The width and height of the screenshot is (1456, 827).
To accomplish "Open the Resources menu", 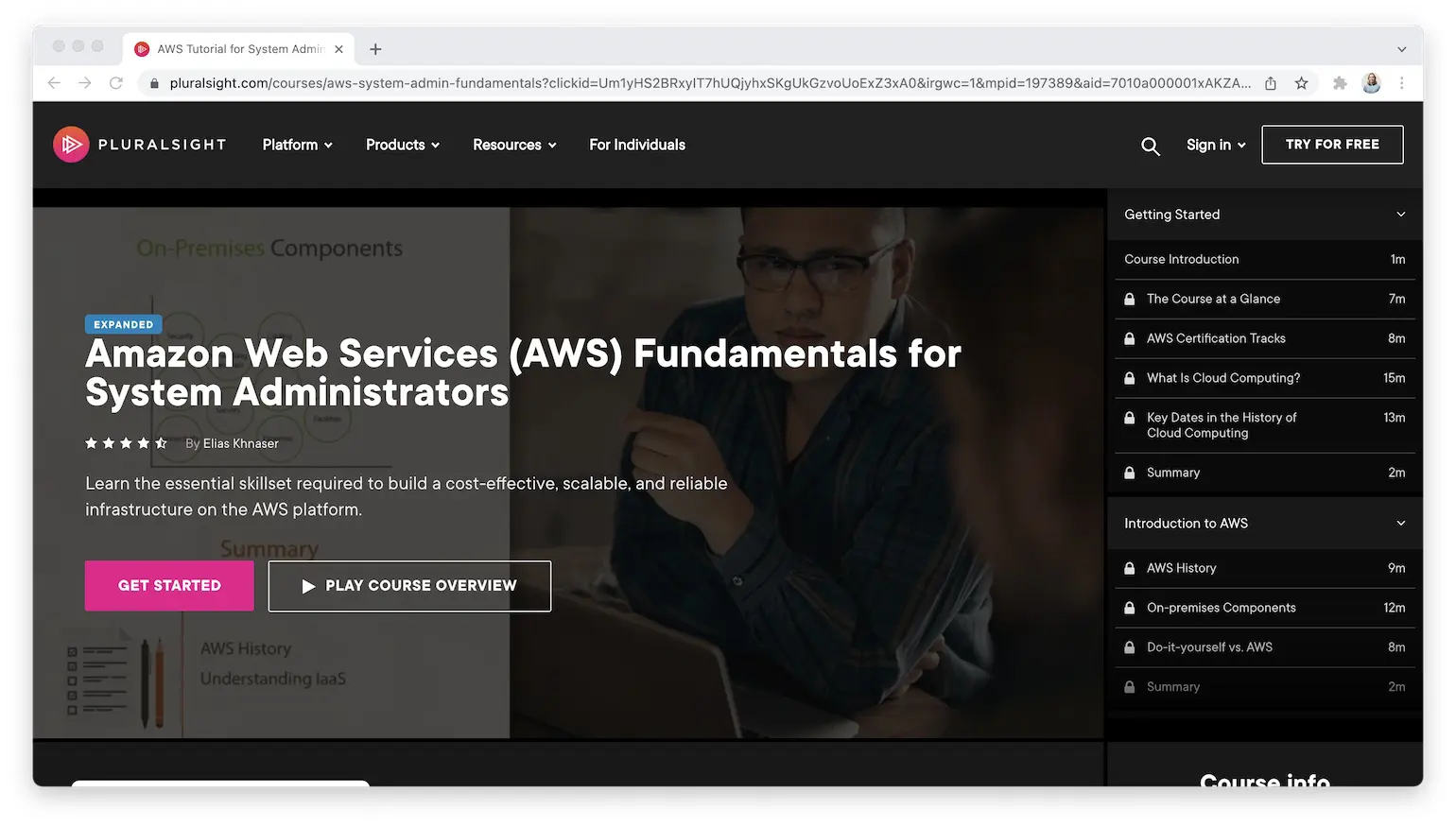I will pos(514,145).
